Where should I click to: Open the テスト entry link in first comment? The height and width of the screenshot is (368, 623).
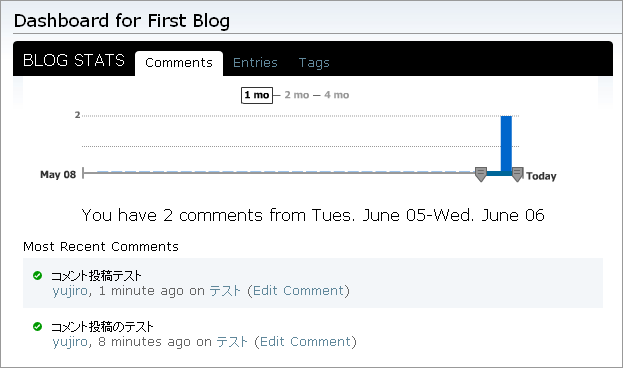click(x=225, y=291)
